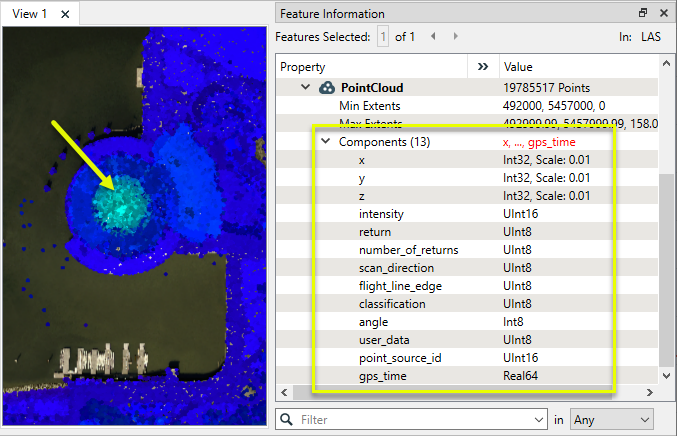Go to the next selected feature
The height and width of the screenshot is (436, 677).
pos(455,37)
